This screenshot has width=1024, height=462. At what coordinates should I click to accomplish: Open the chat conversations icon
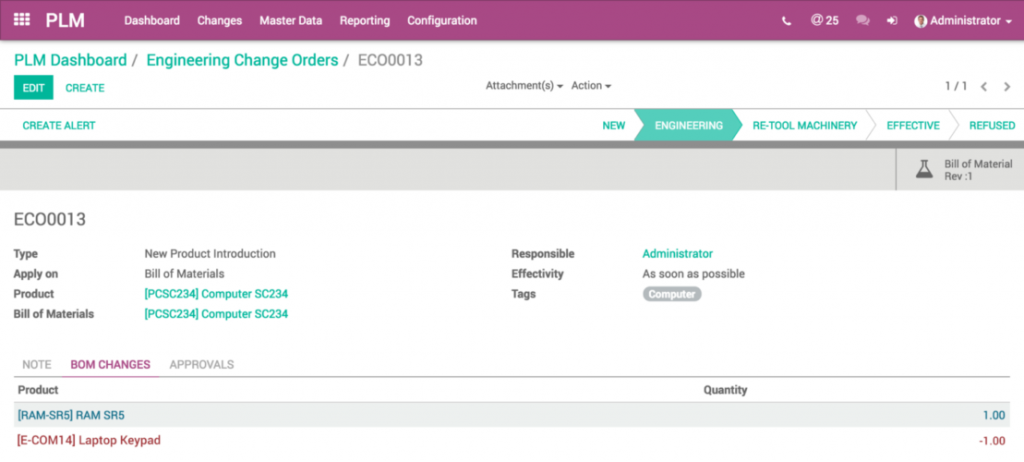point(863,21)
